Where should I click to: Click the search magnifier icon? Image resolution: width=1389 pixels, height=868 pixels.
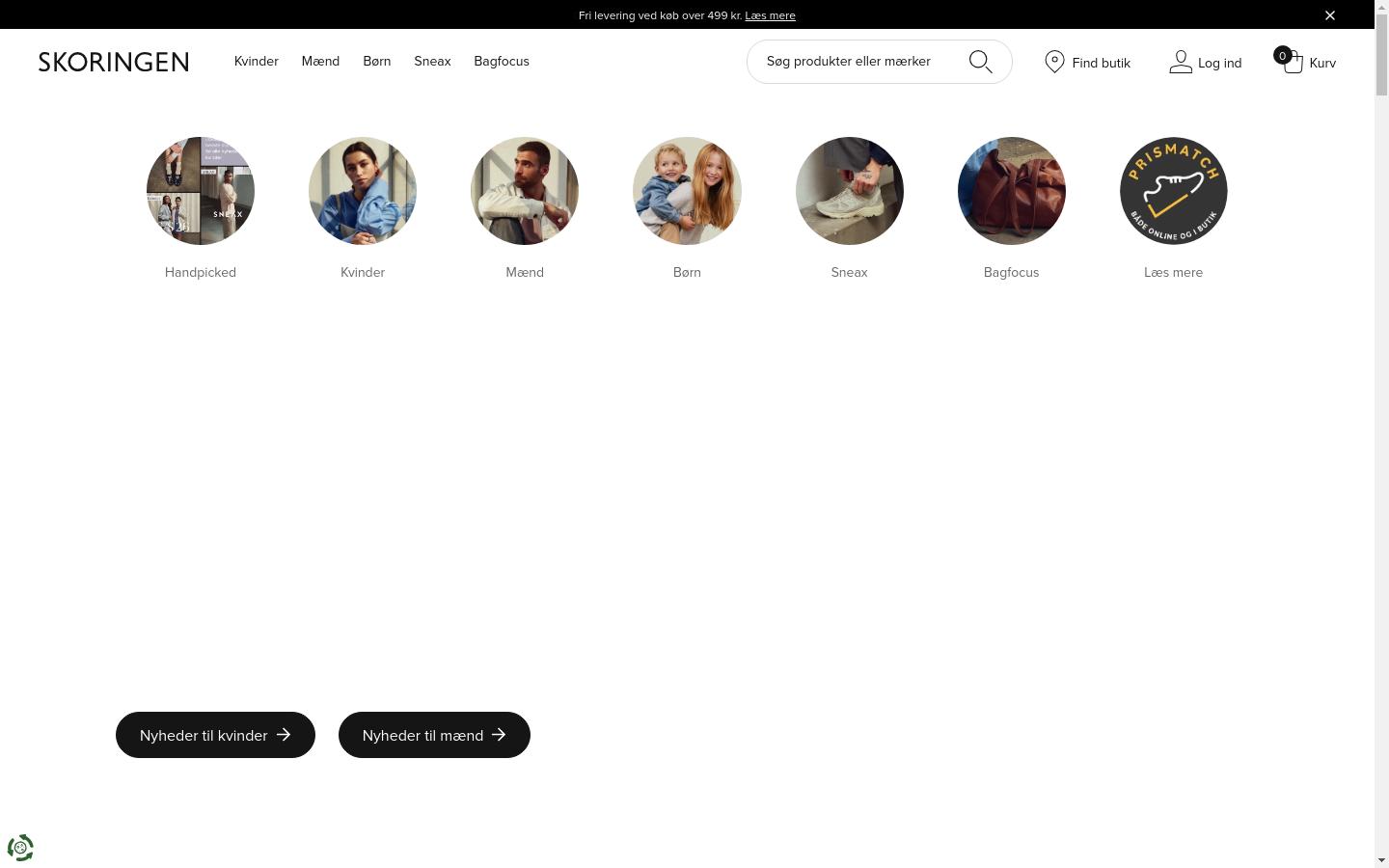[980, 61]
